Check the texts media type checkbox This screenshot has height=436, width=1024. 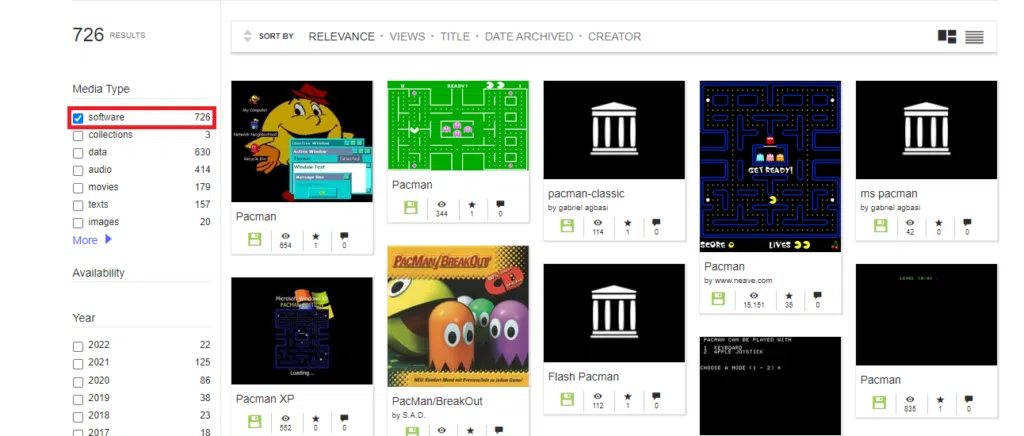tap(78, 206)
